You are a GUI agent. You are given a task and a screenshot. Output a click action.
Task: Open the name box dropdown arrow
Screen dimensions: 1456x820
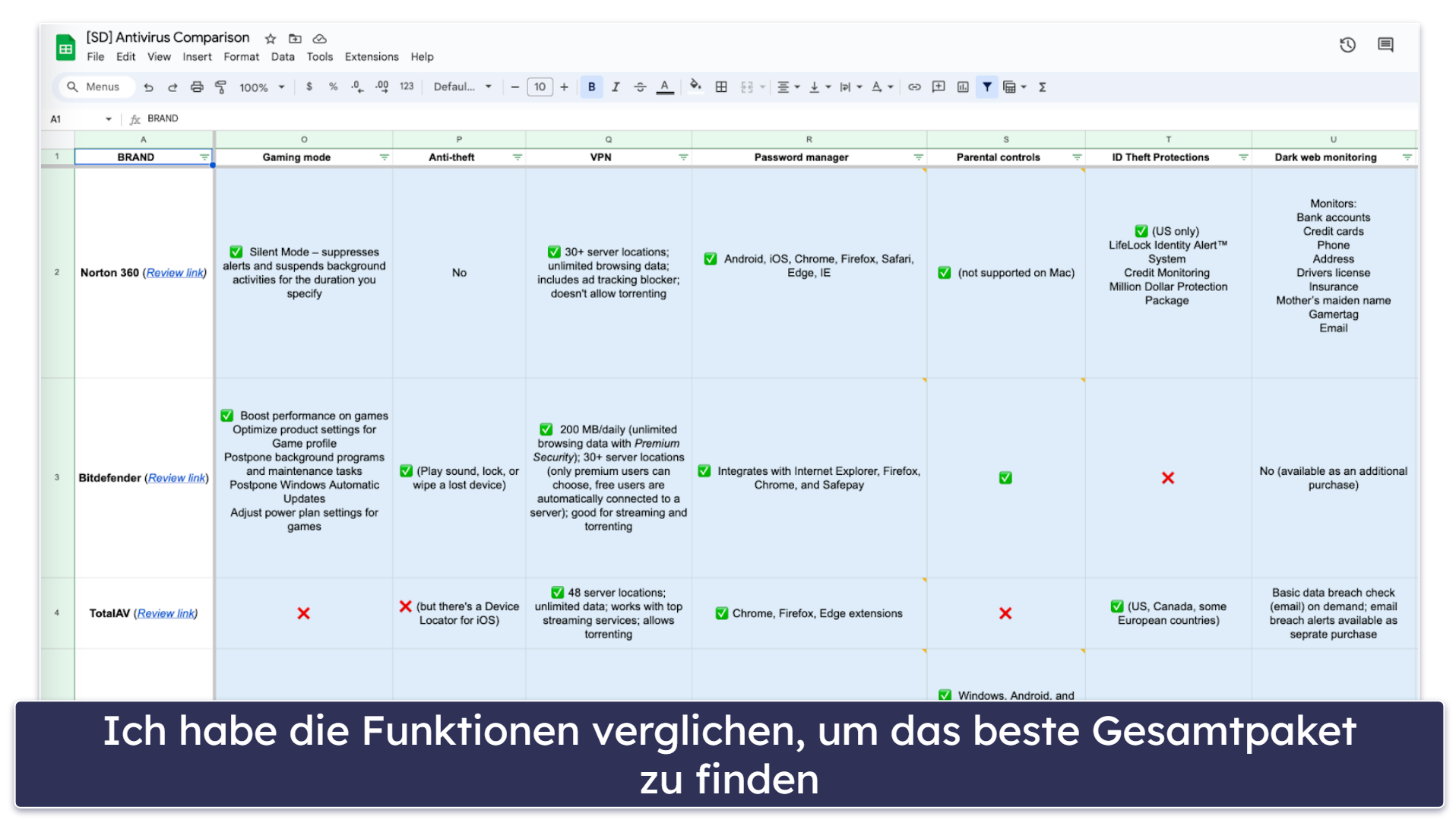(x=109, y=119)
